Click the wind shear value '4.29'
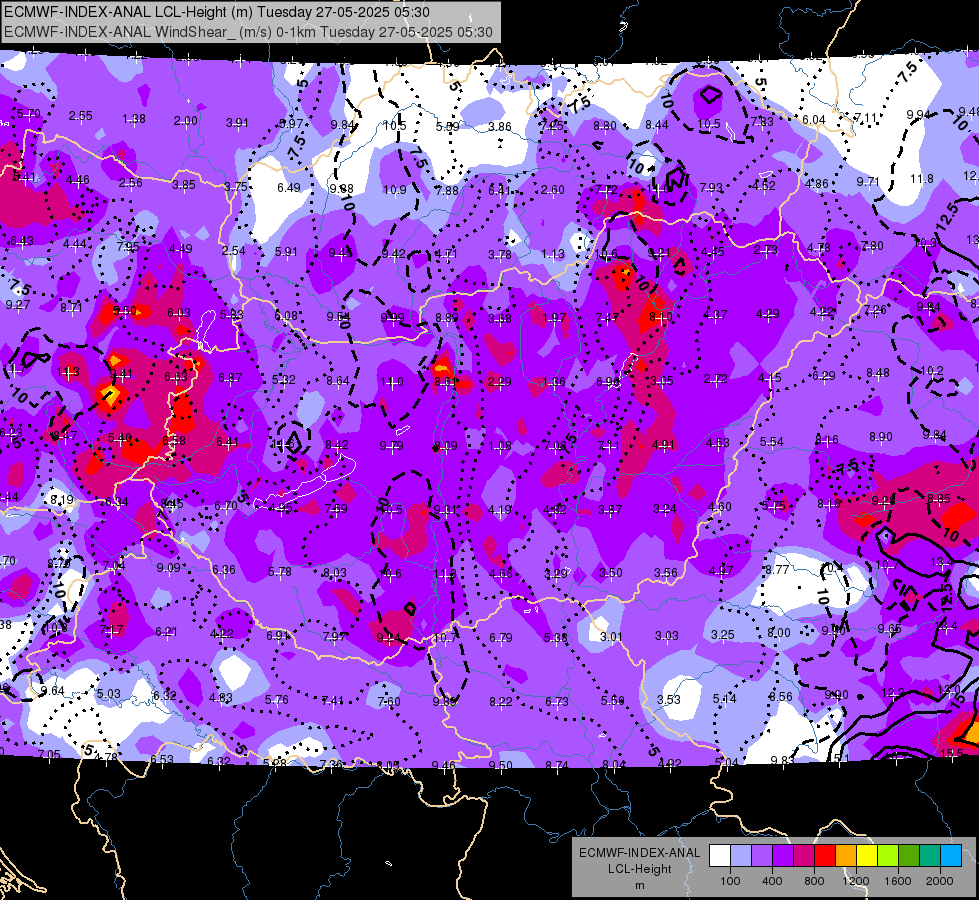 (x=767, y=314)
